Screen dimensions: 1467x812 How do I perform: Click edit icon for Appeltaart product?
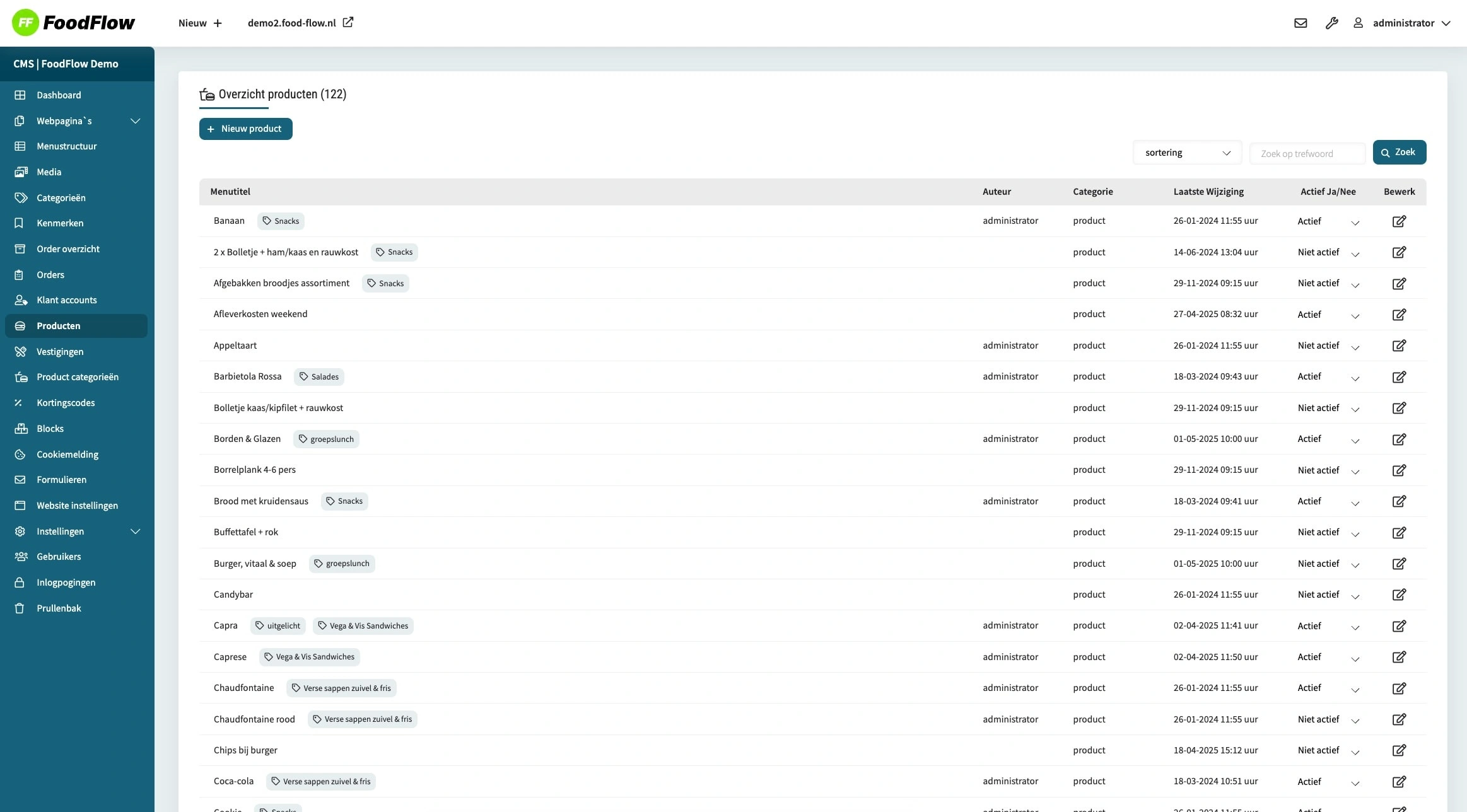click(1398, 345)
